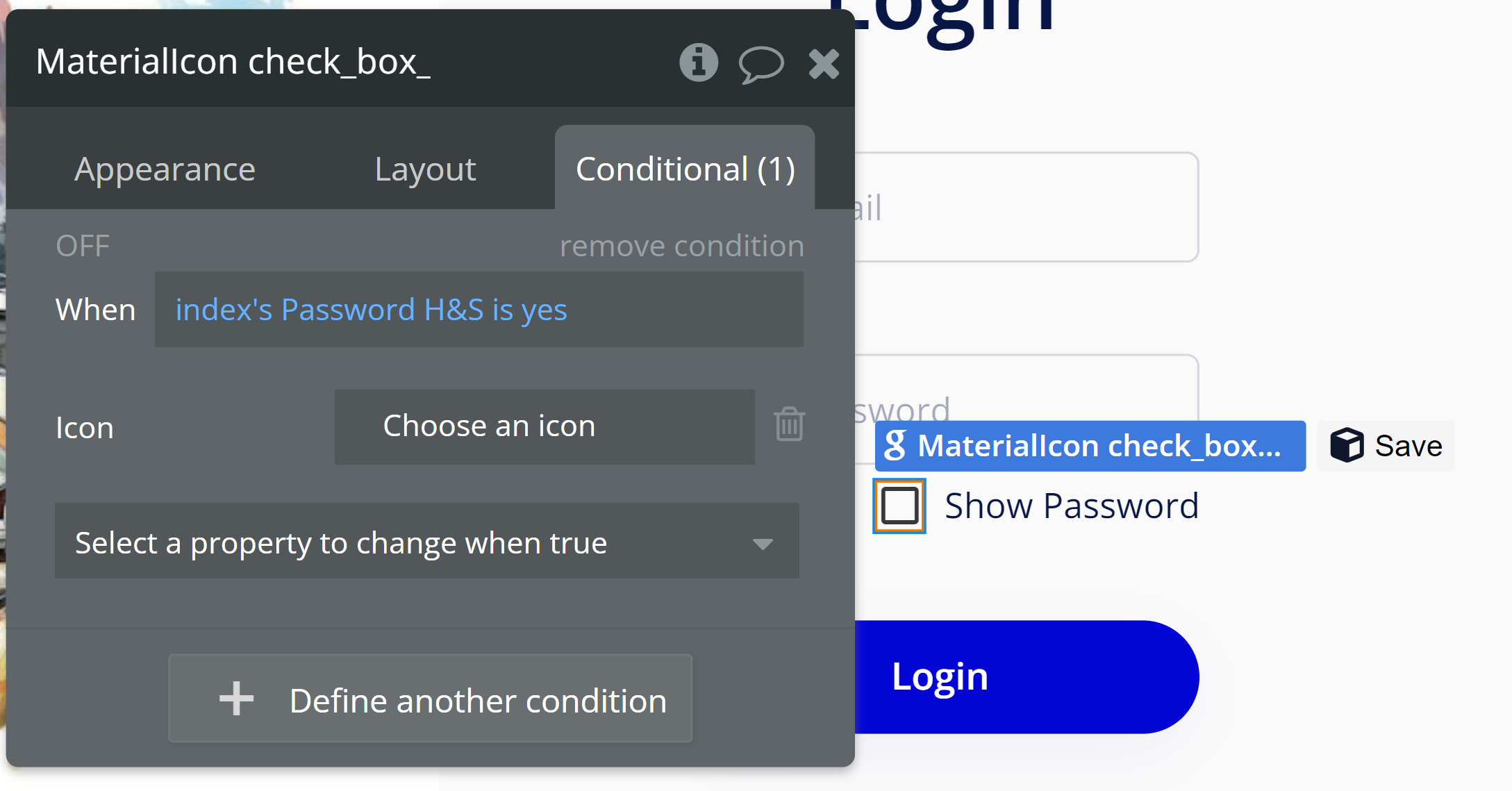Open the Choose an icon picker

click(x=545, y=426)
